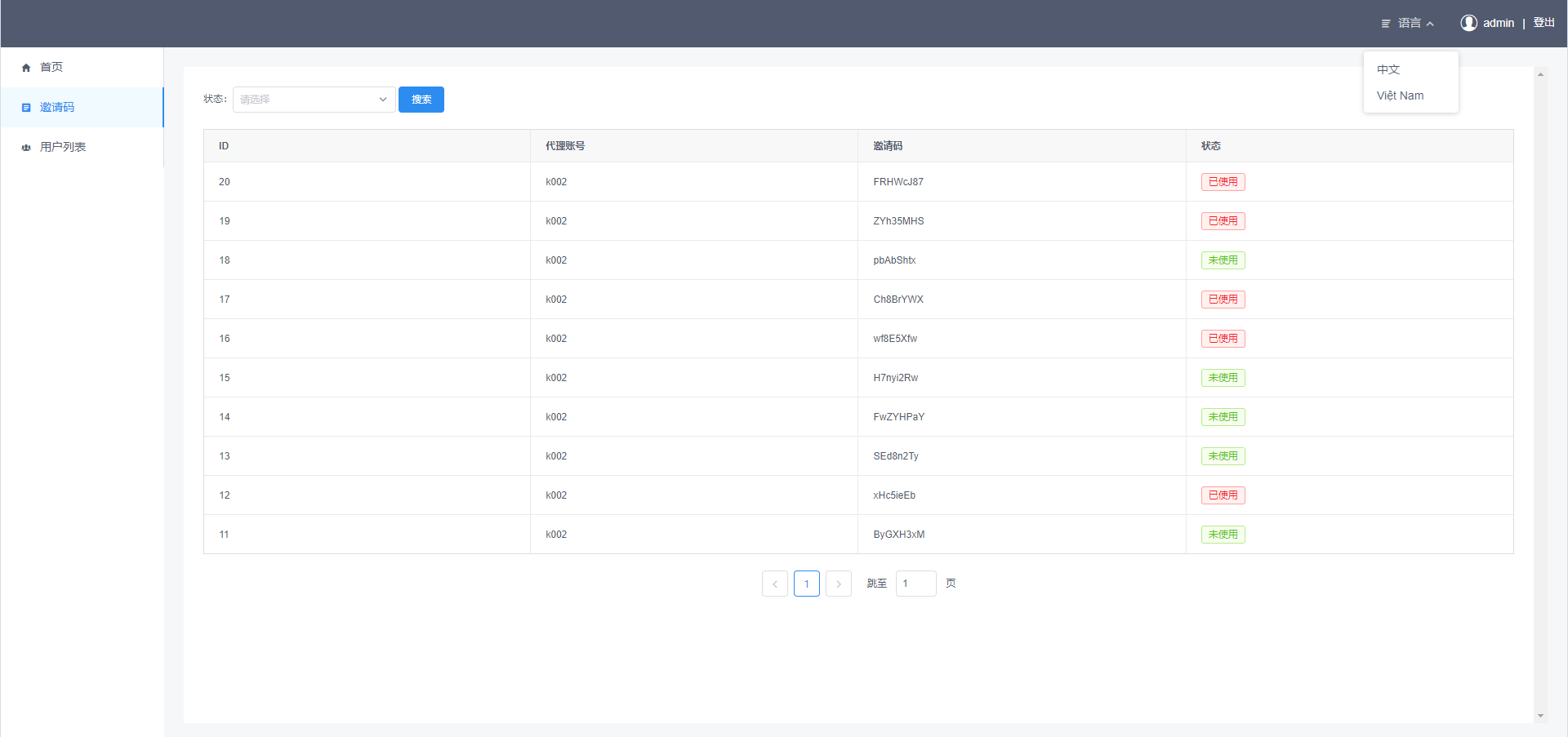Select Việt Nam from language menu
1568x737 pixels.
(1400, 95)
